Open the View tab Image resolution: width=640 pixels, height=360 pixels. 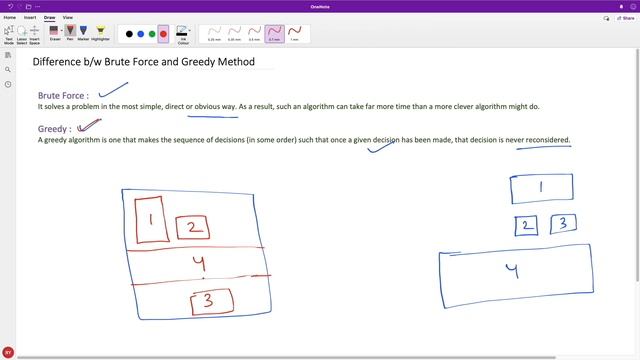pos(68,18)
